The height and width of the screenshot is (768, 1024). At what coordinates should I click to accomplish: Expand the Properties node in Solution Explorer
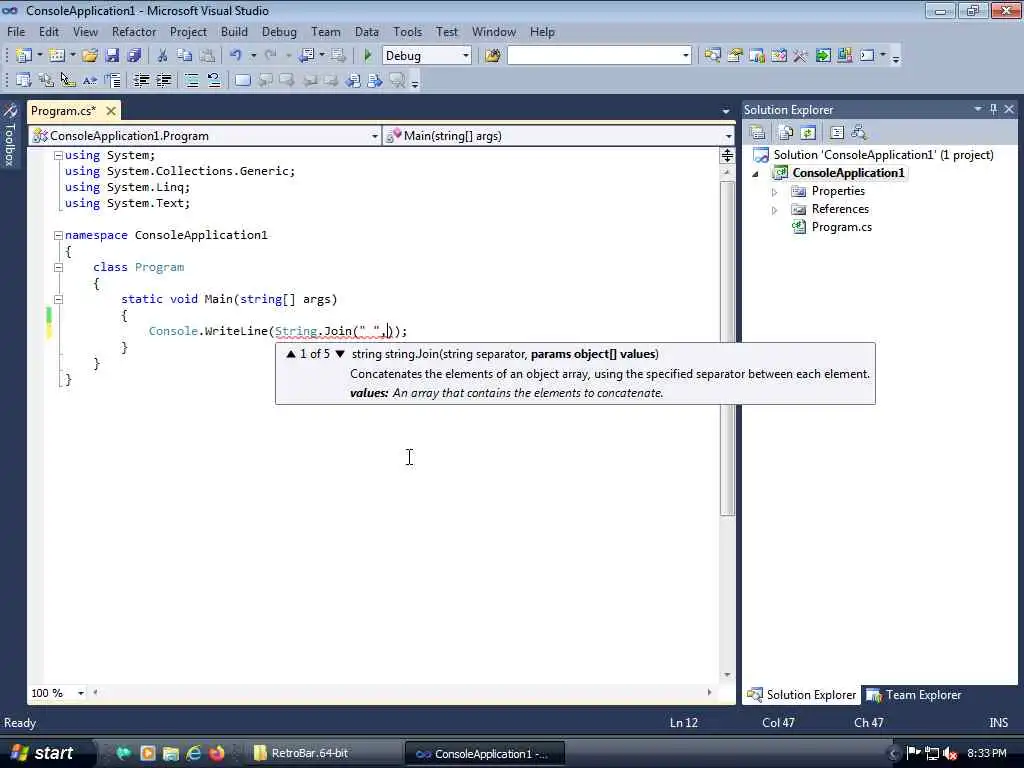coord(775,192)
